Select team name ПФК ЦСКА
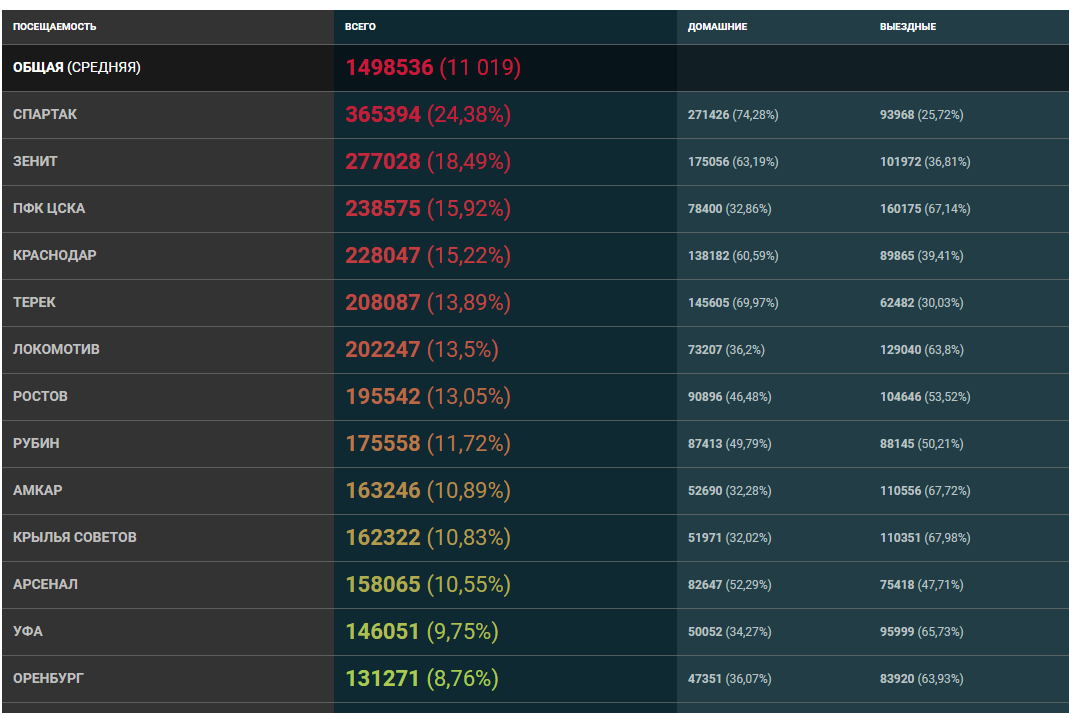Screen dimensions: 1069x713 (49, 209)
